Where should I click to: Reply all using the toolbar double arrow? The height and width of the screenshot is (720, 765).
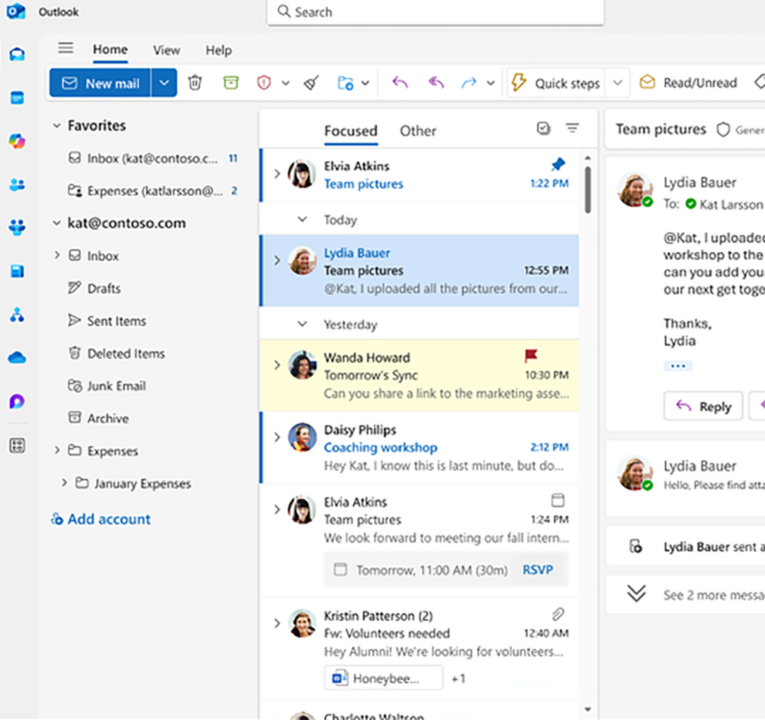(436, 83)
